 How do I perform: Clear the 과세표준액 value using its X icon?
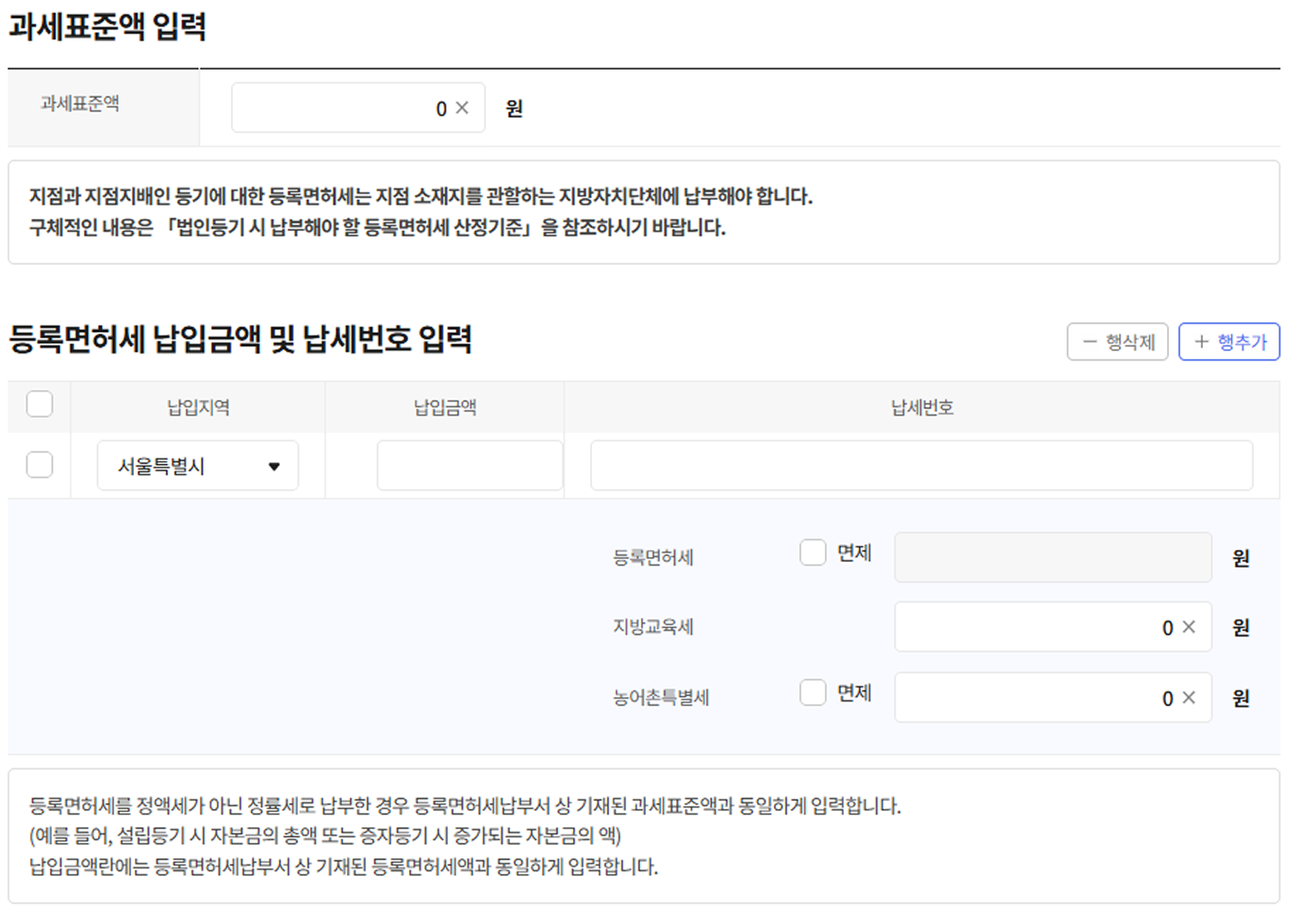463,108
